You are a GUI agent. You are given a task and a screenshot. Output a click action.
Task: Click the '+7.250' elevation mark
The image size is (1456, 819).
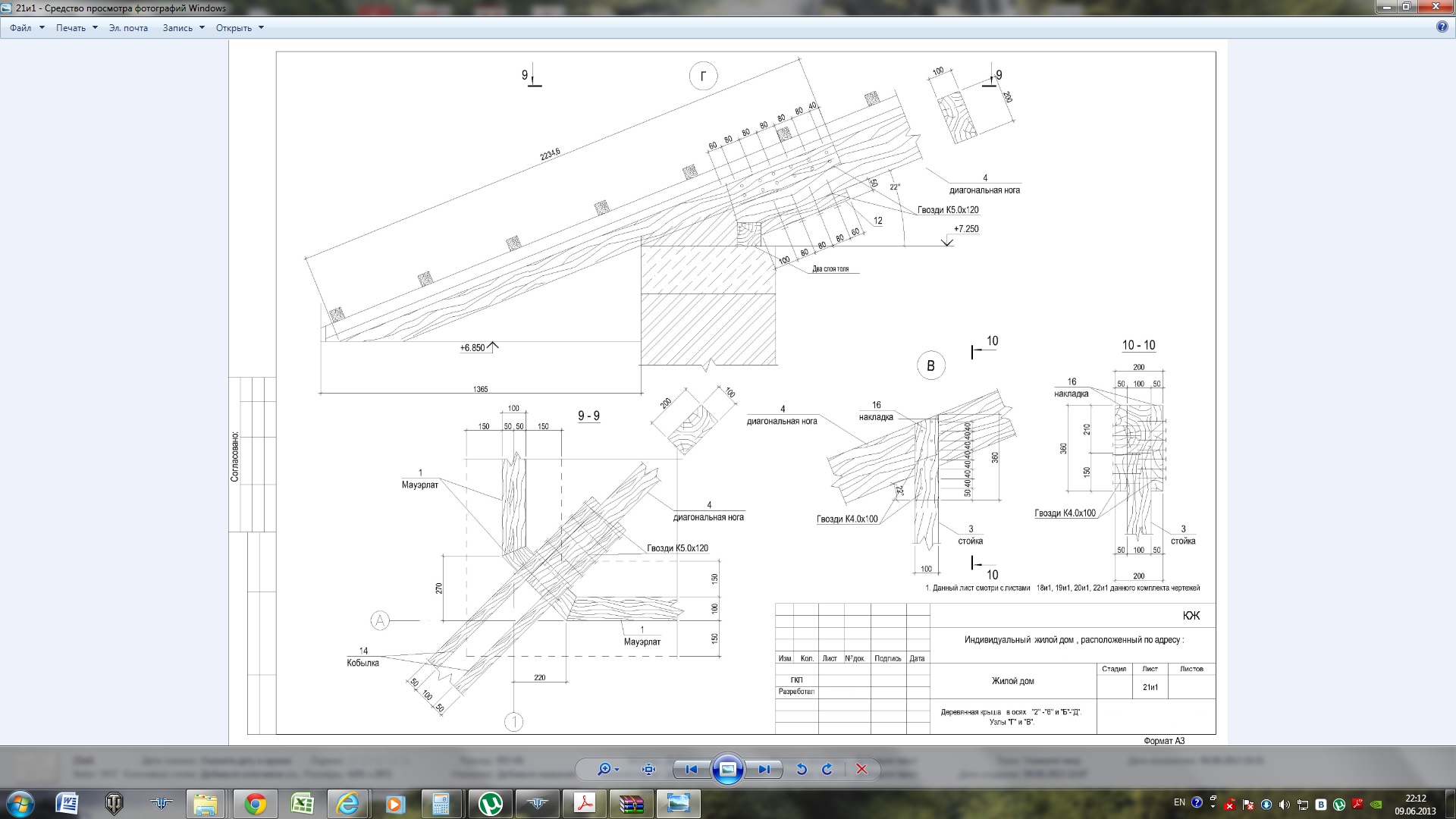point(965,228)
